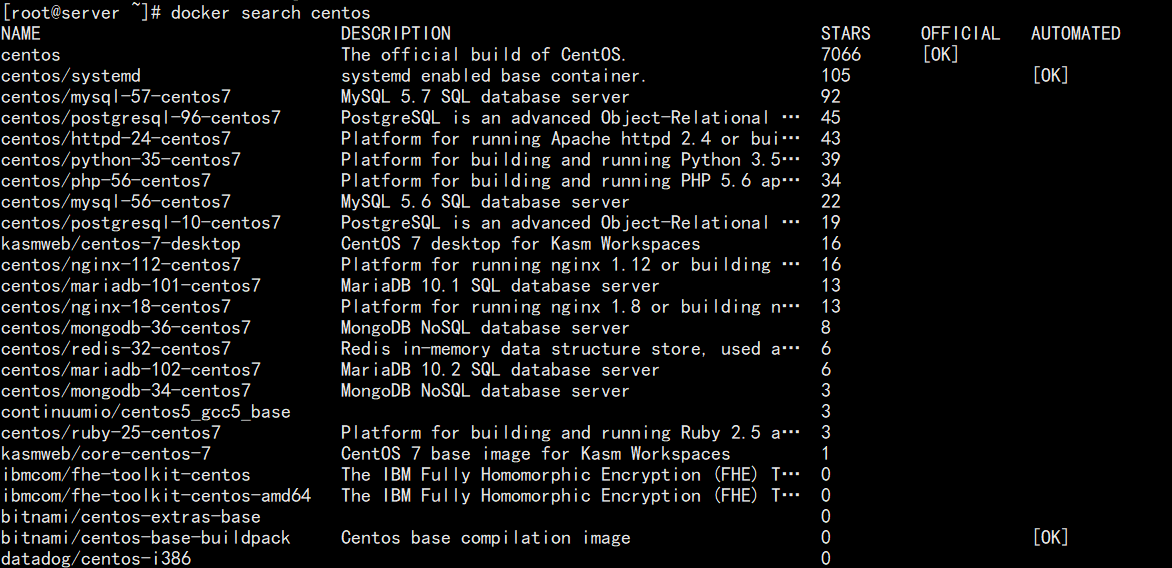Image resolution: width=1172 pixels, height=568 pixels.
Task: Click 'kasmweb/core-centos-7' image name
Action: click(106, 454)
